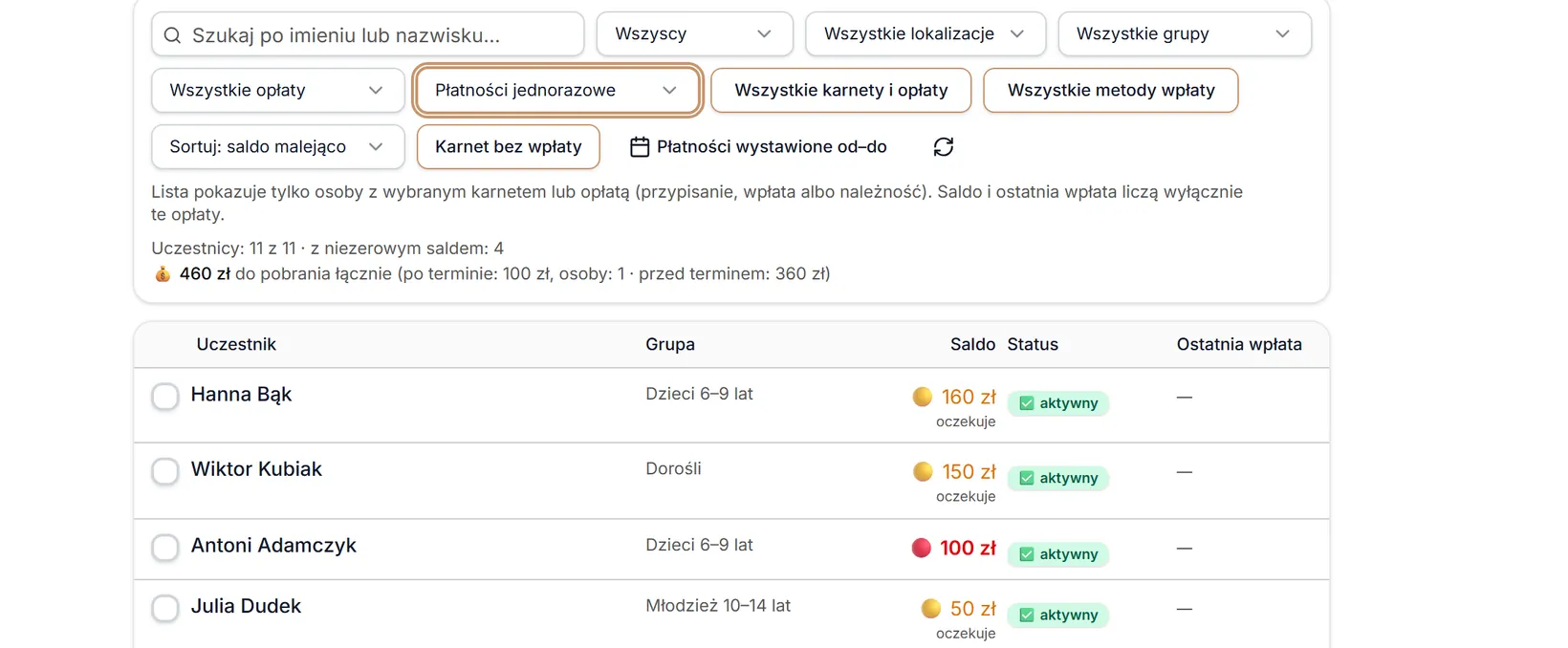This screenshot has width=1568, height=648.
Task: Click oczekuje label under 150 zł
Action: 966,496
